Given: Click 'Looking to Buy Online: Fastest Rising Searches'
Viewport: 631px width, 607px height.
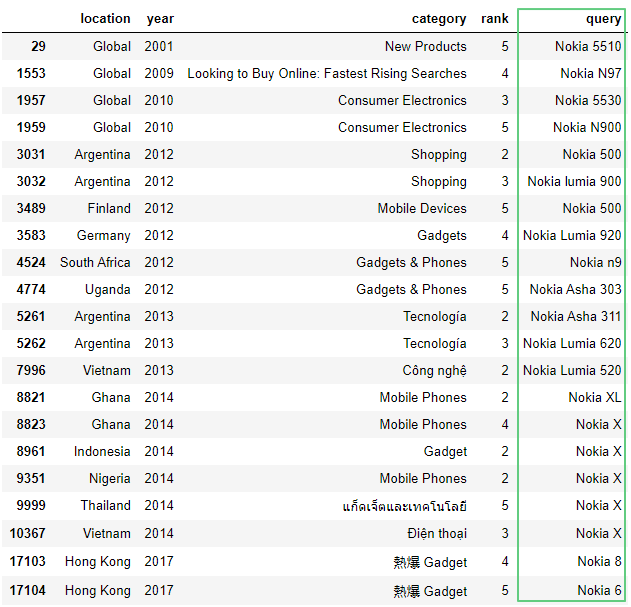Looking at the screenshot, I should pyautogui.click(x=327, y=73).
